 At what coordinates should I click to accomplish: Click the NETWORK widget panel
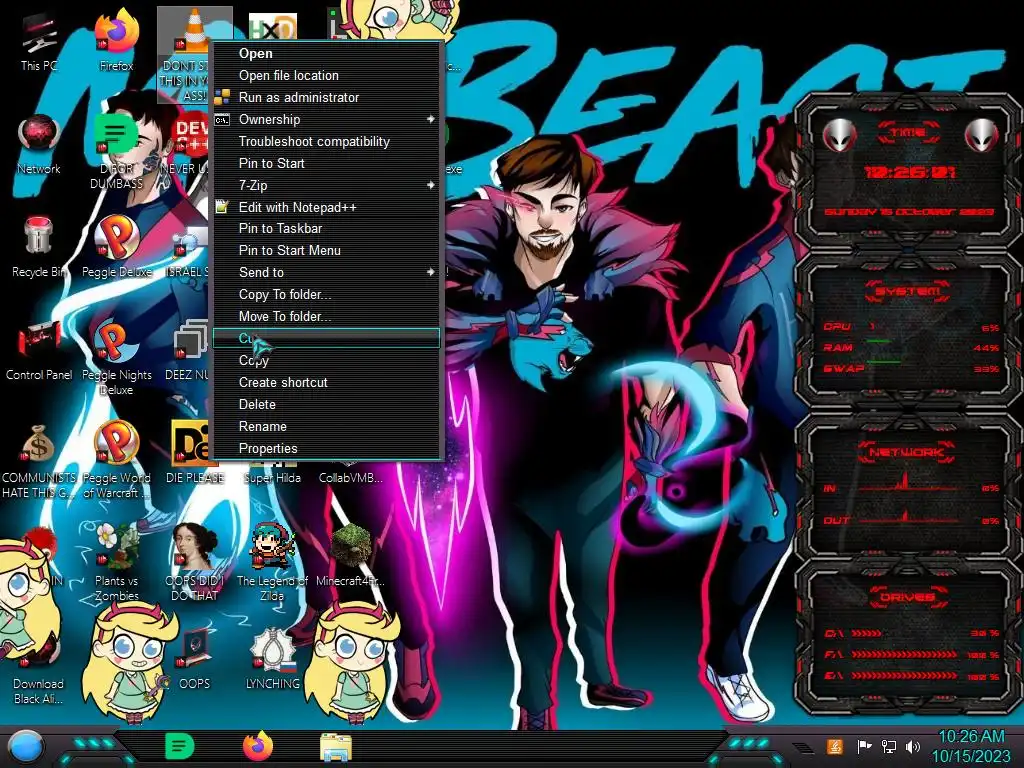908,487
